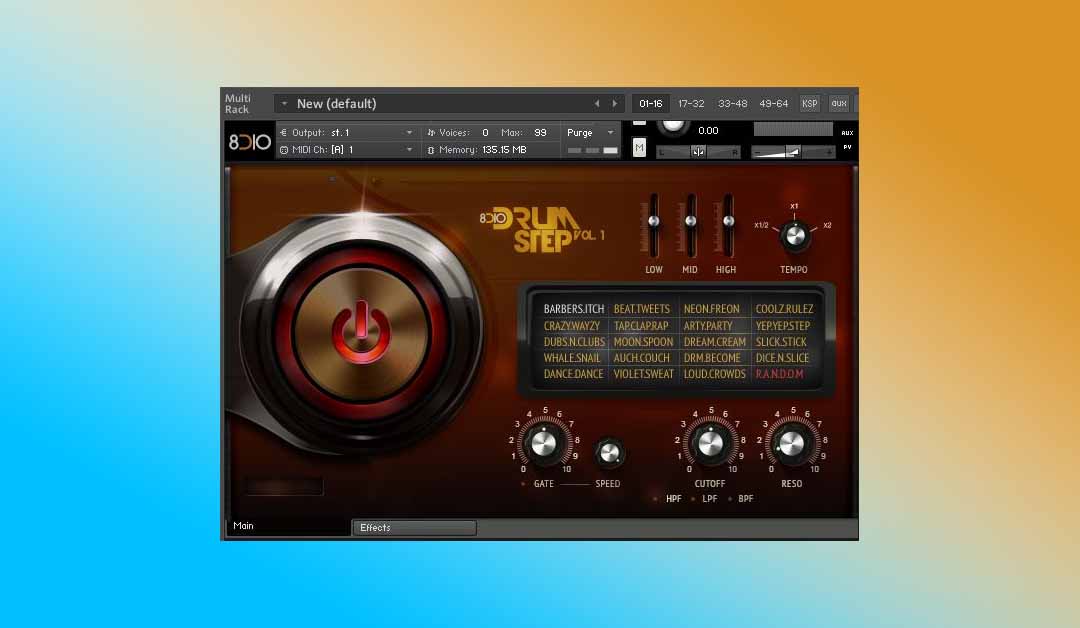The image size is (1080, 628).
Task: Toggle the KSP script button
Action: coord(809,103)
